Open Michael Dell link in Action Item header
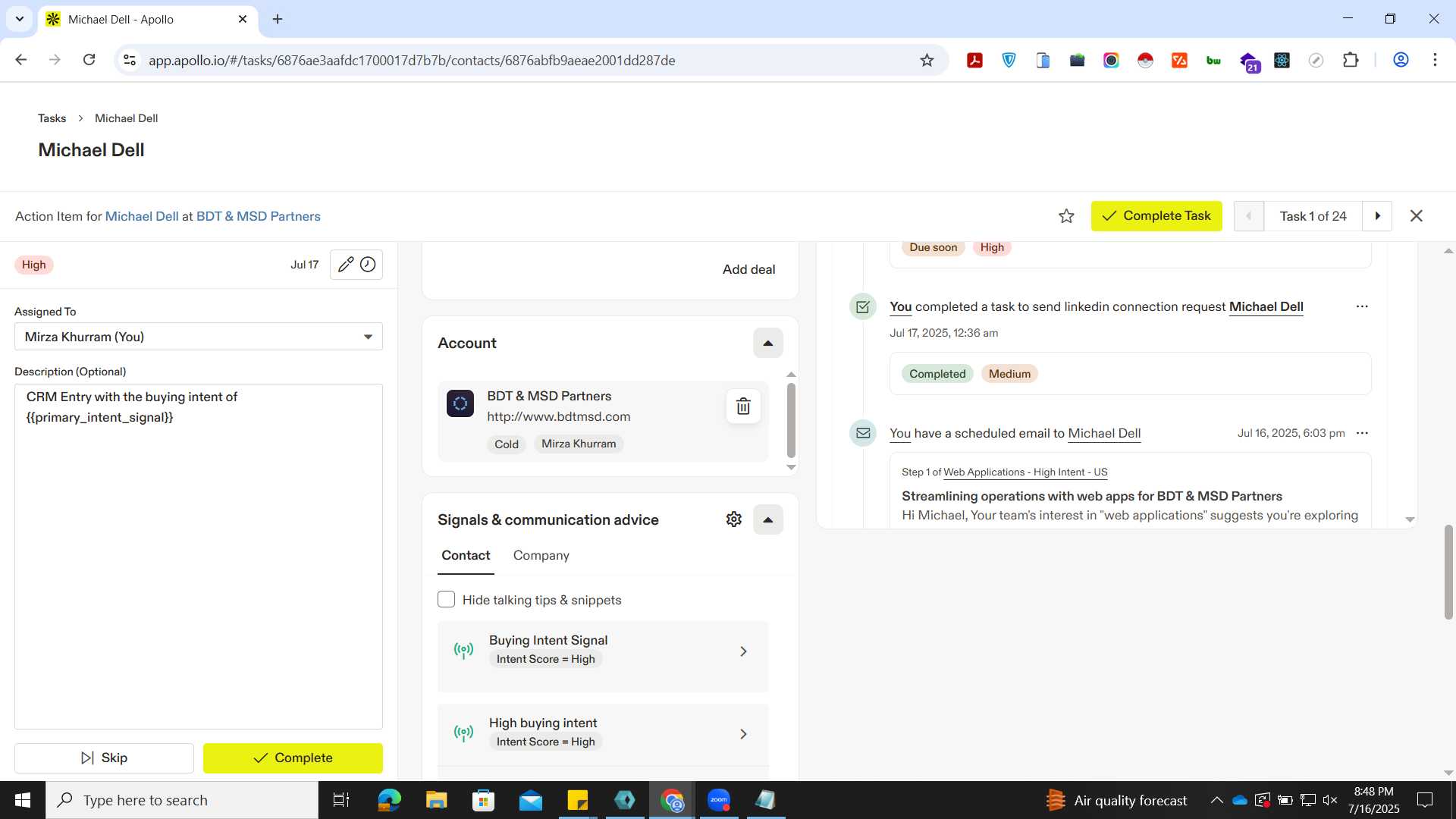 (142, 216)
